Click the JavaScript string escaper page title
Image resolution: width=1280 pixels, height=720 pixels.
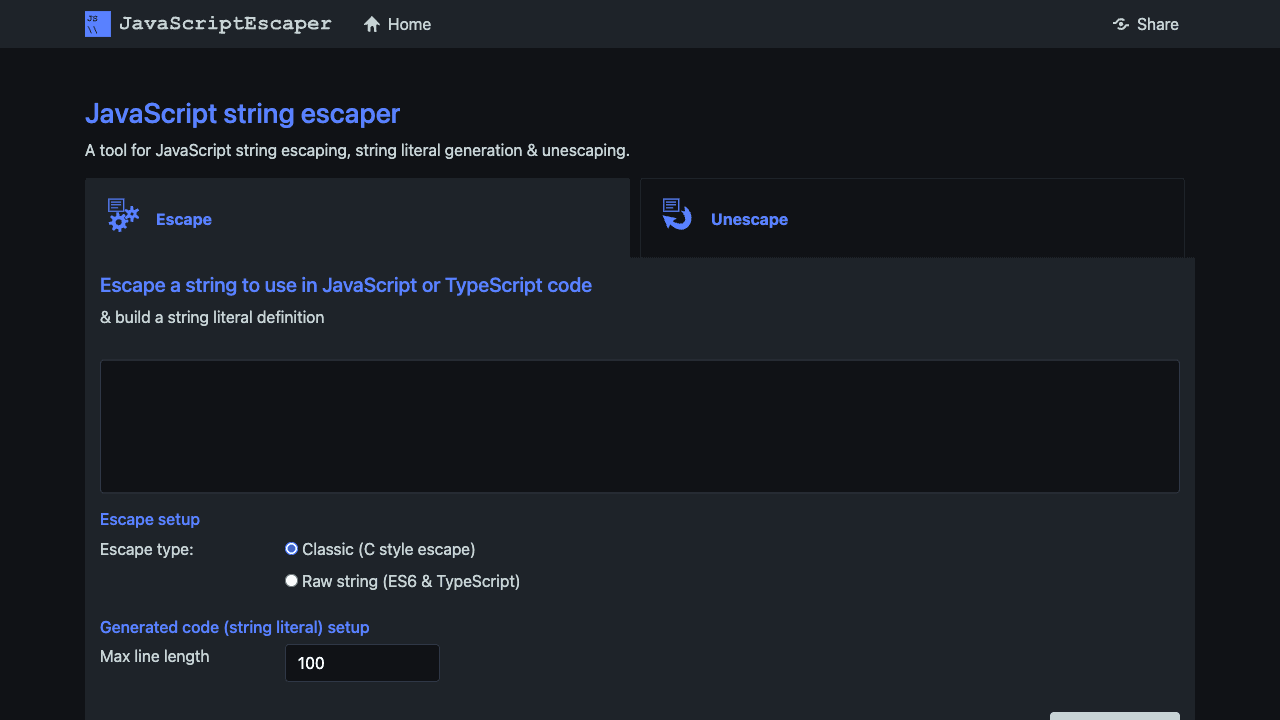(242, 113)
